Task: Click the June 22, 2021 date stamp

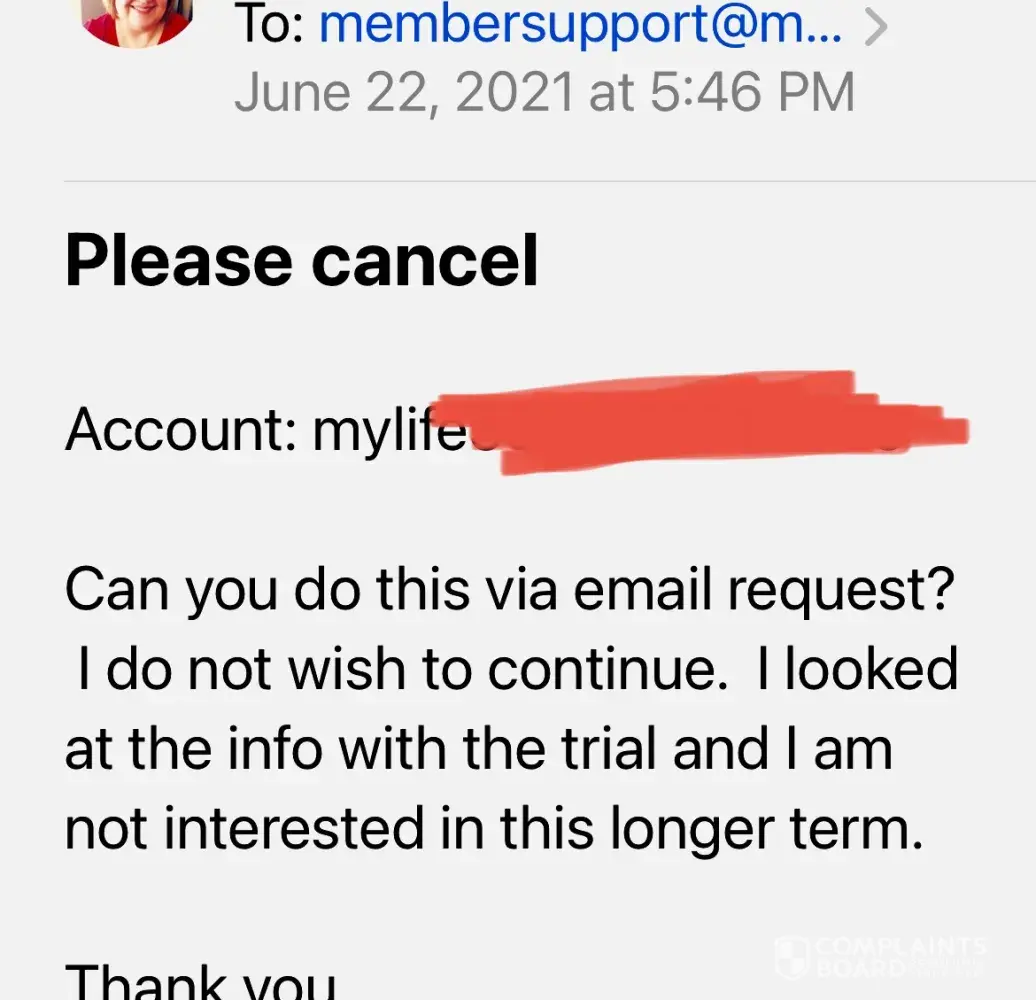Action: coord(404,92)
